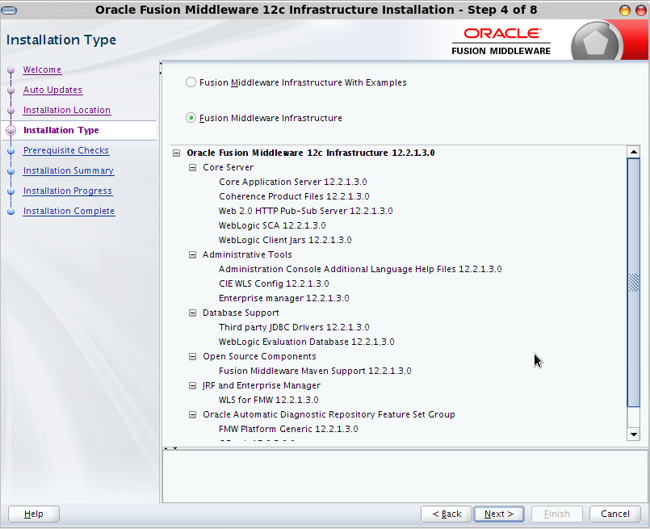Jump to the Prerequisite Checks step
This screenshot has width=650, height=529.
(66, 150)
